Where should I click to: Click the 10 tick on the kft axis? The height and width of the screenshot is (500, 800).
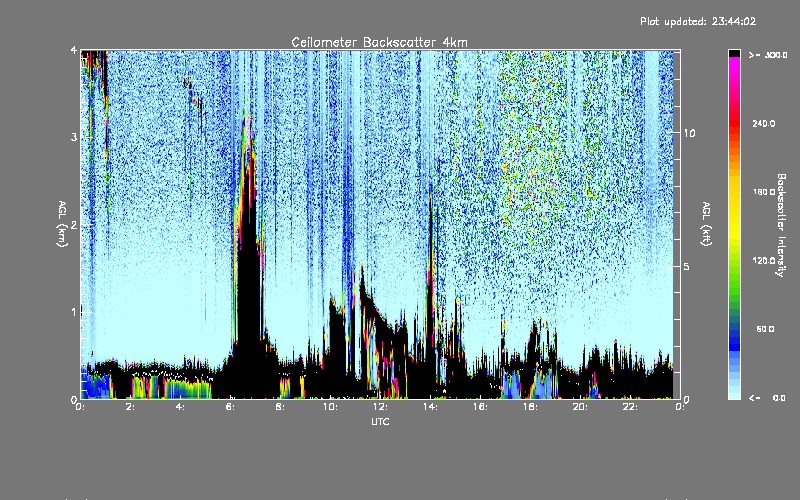[689, 133]
